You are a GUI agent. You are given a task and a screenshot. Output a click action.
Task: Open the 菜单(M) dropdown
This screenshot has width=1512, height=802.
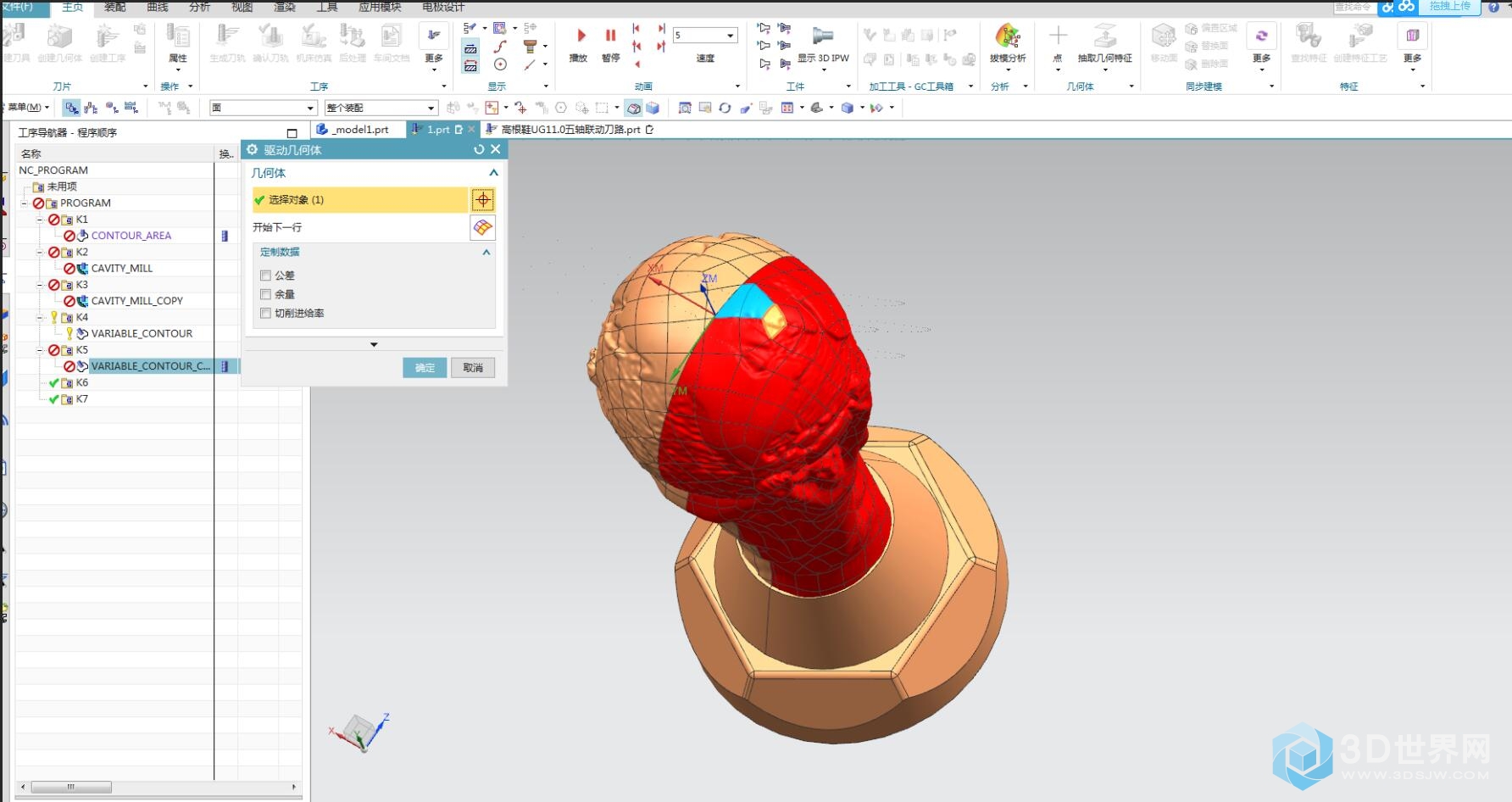tap(28, 108)
